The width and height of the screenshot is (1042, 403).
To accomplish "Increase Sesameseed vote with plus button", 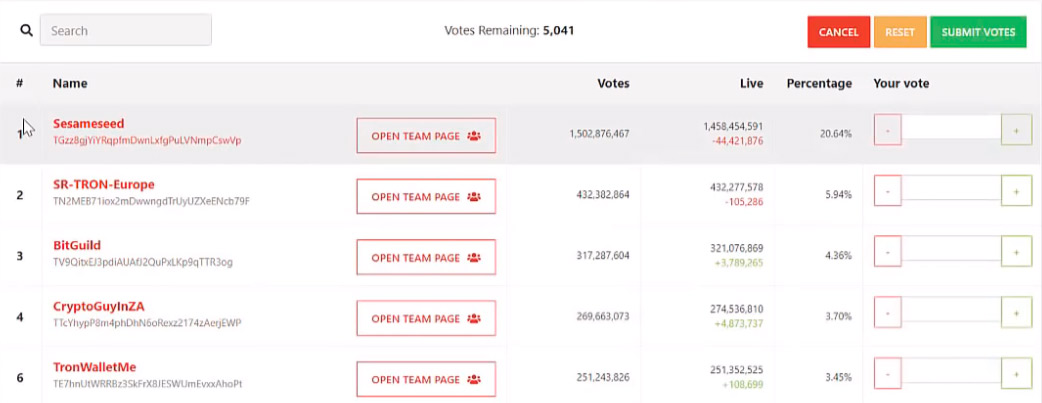I will tap(1016, 131).
